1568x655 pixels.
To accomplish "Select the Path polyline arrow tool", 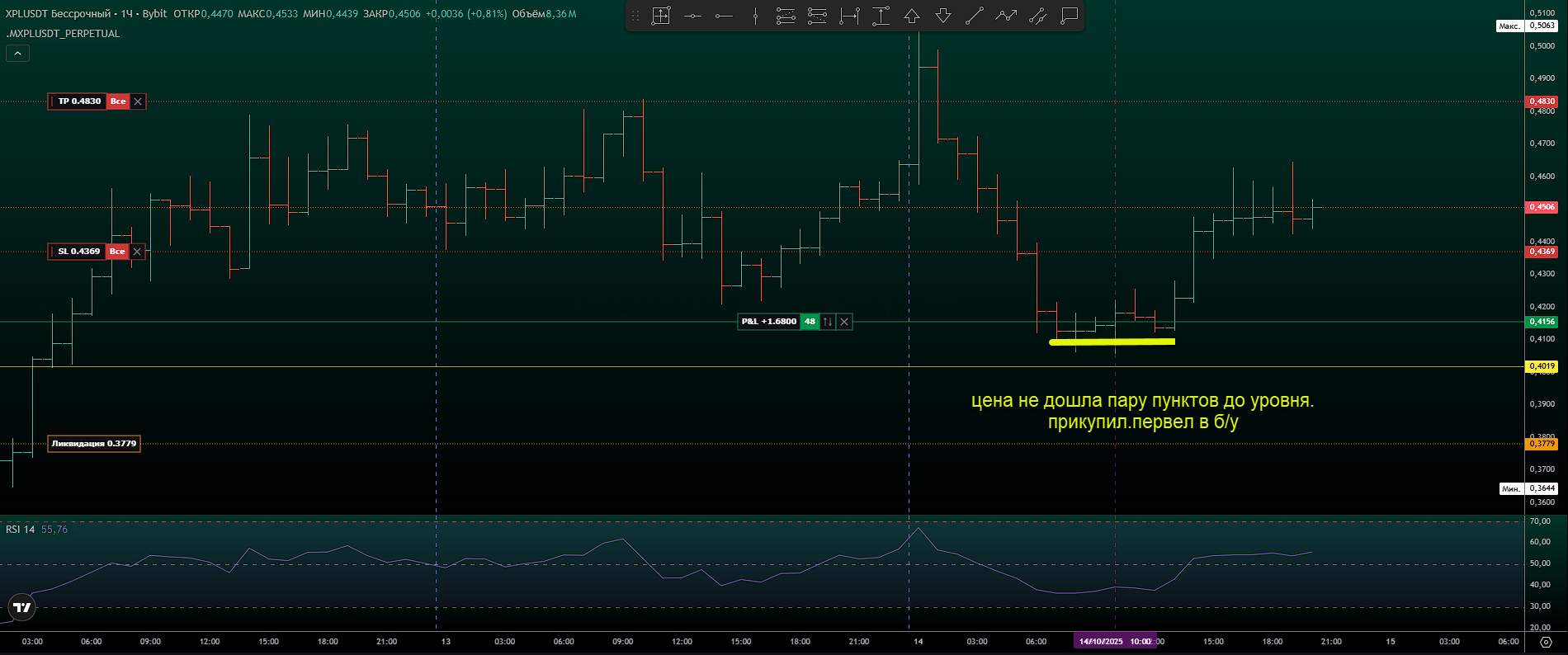I will pos(1006,16).
